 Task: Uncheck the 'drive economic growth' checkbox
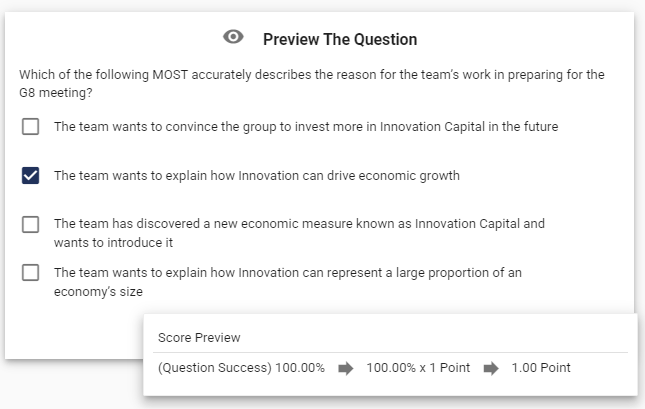pos(30,176)
